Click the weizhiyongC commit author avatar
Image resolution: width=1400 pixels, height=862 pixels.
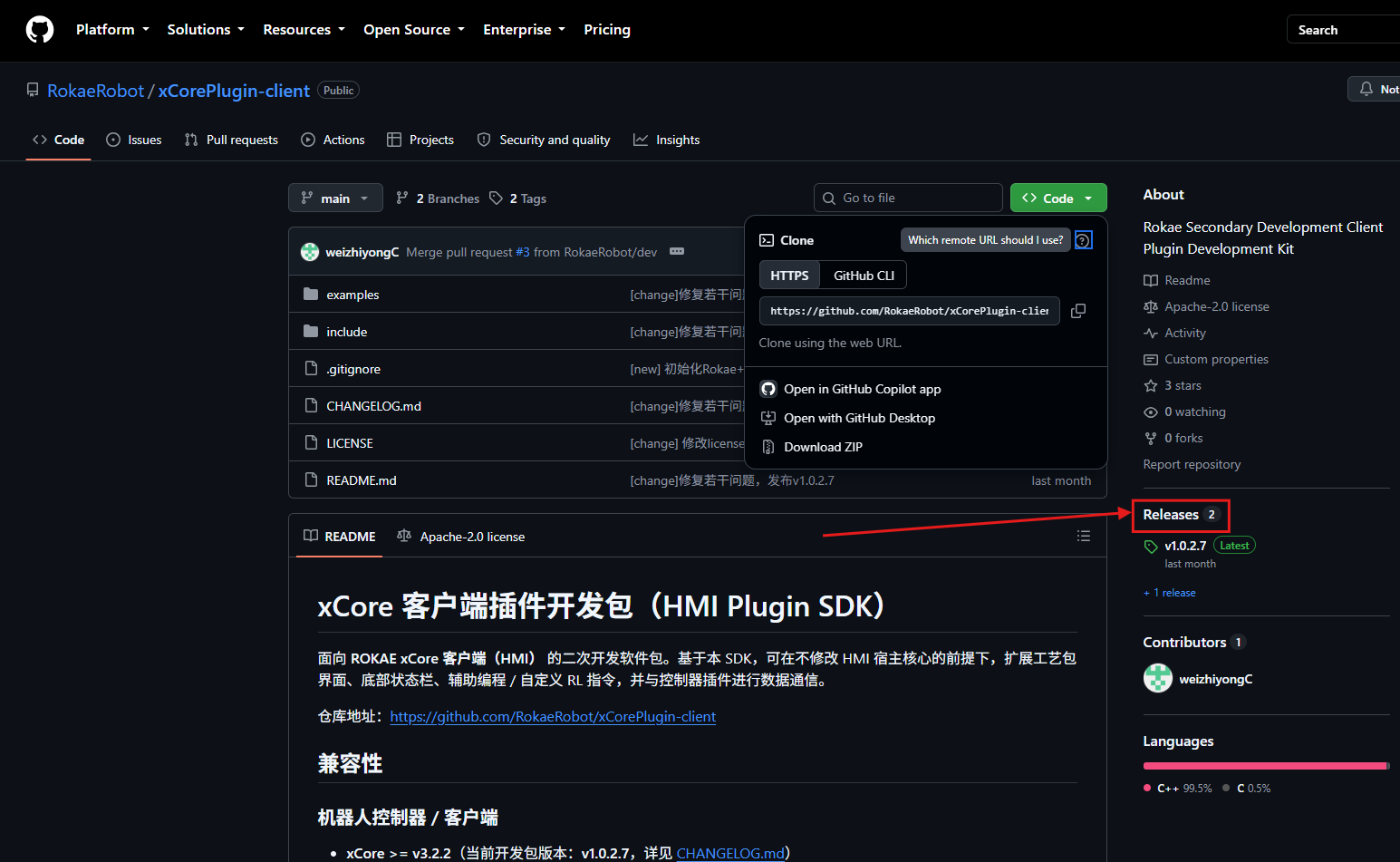310,252
